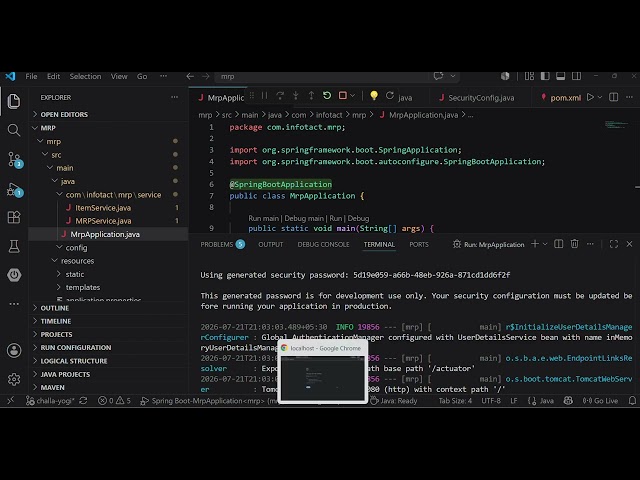Open the SecurityConfig.java editor tab

tap(477, 98)
